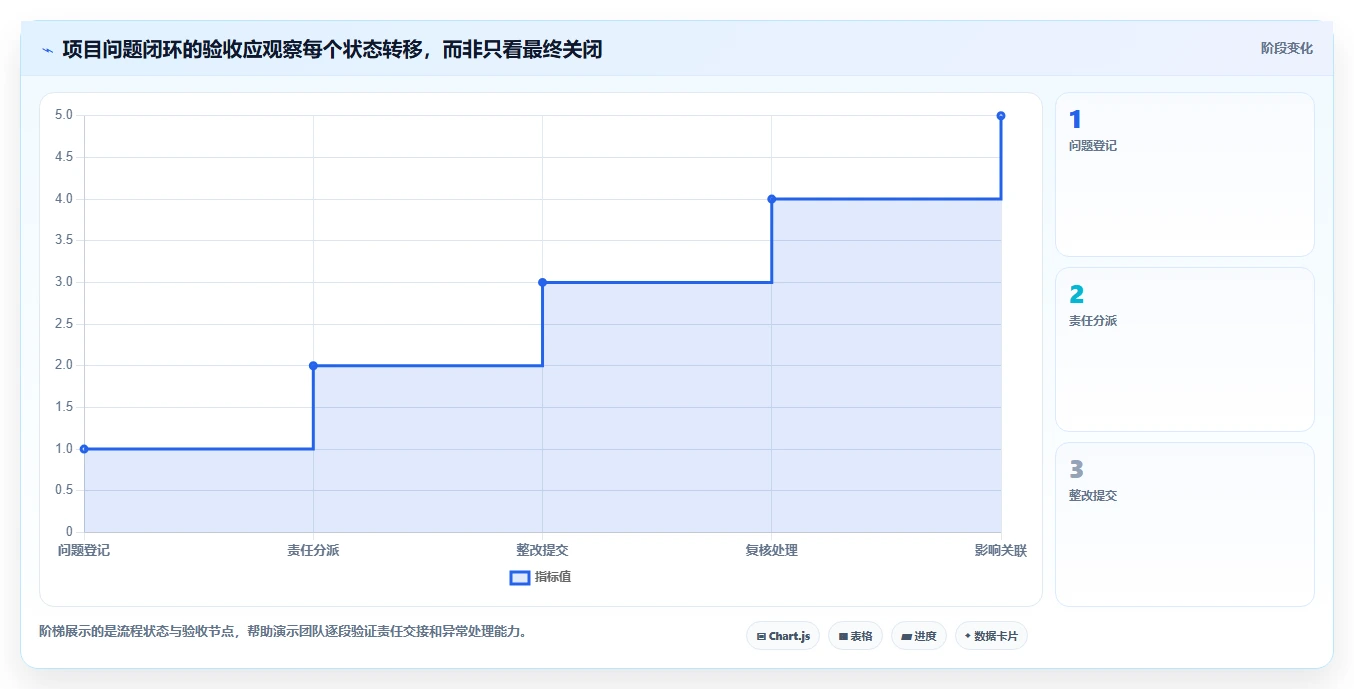Open stage card 1 问题登记
The height and width of the screenshot is (689, 1354).
(1185, 175)
